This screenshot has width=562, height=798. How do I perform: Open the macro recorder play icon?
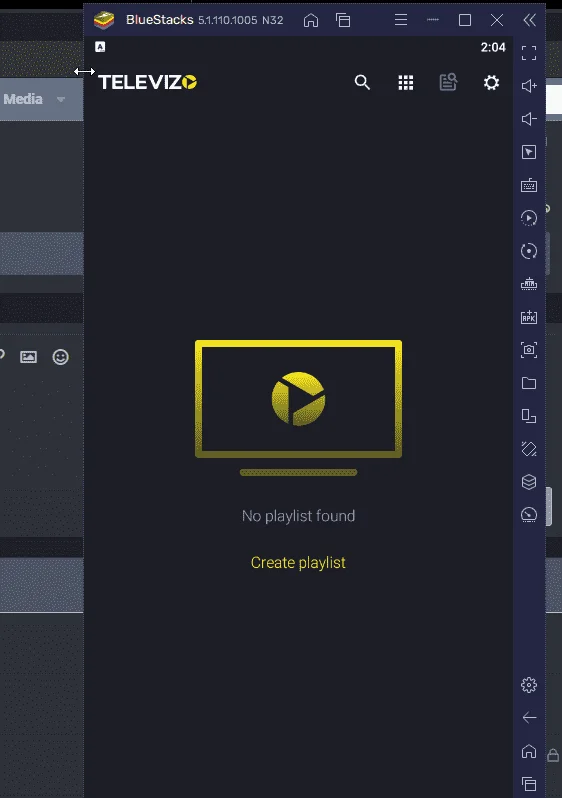tap(529, 218)
